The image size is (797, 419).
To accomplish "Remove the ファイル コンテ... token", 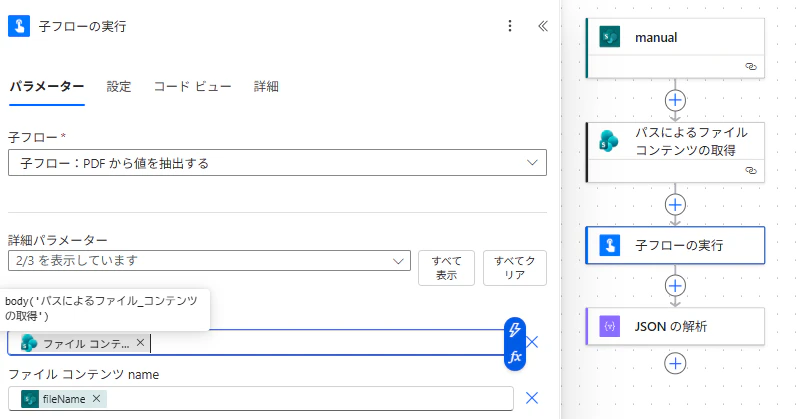I will (140, 343).
